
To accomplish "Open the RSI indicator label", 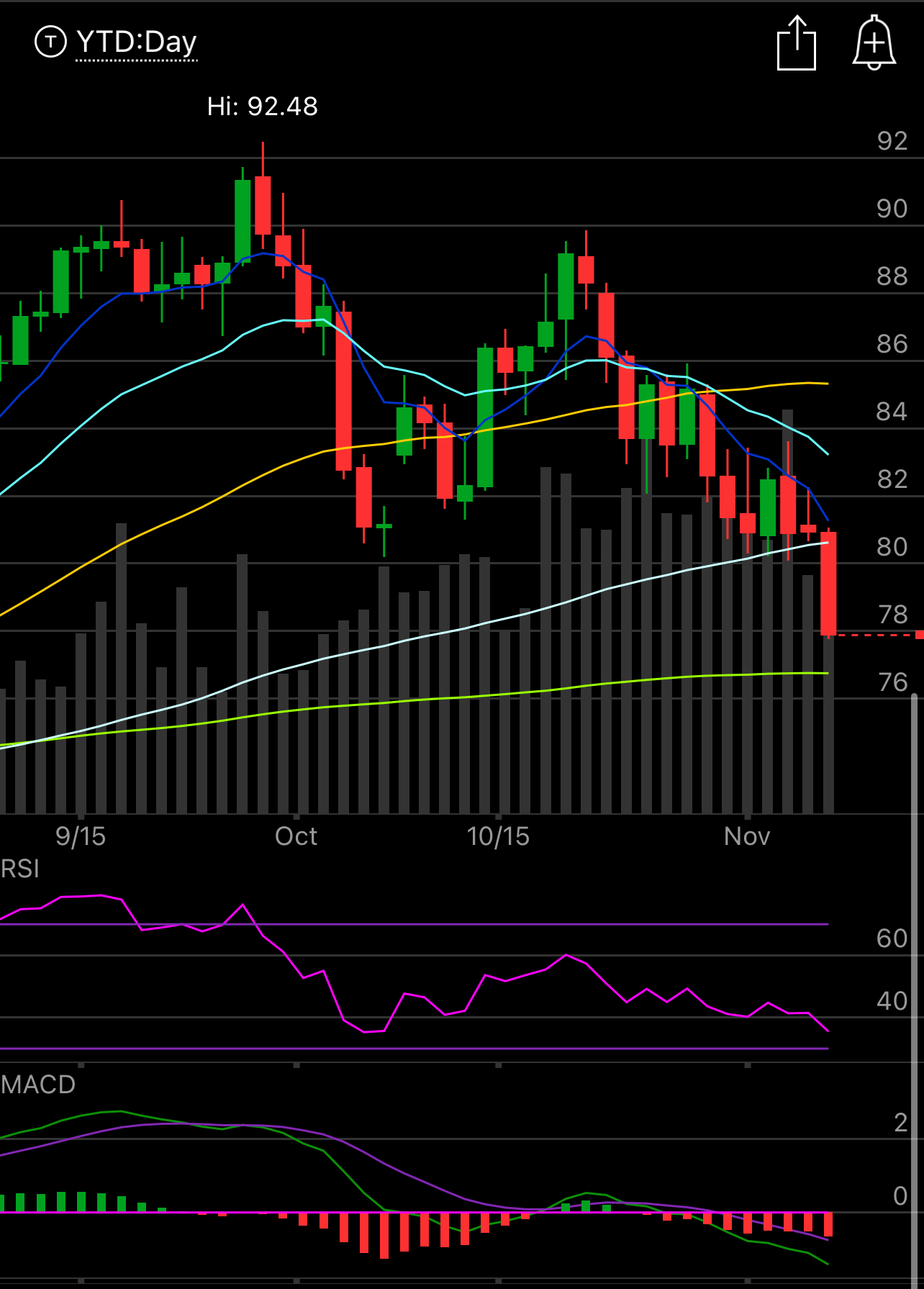I will 20,869.
